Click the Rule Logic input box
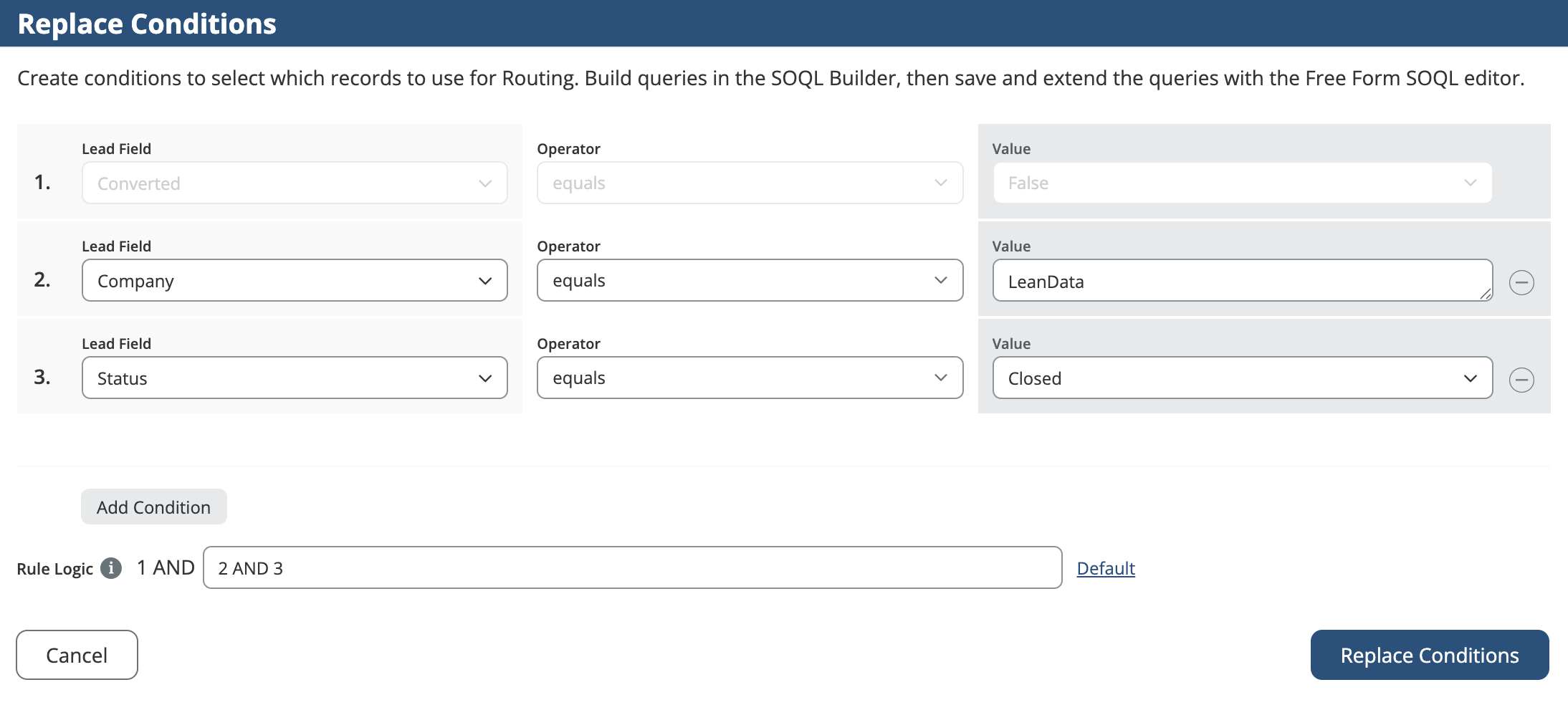The image size is (1568, 705). (632, 567)
